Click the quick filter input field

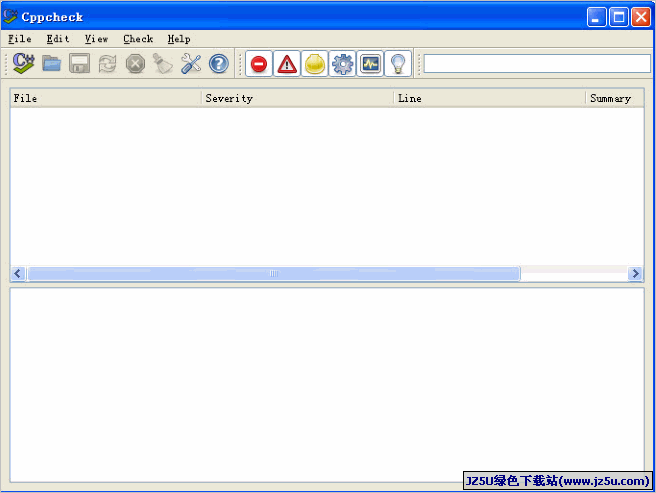pos(537,64)
